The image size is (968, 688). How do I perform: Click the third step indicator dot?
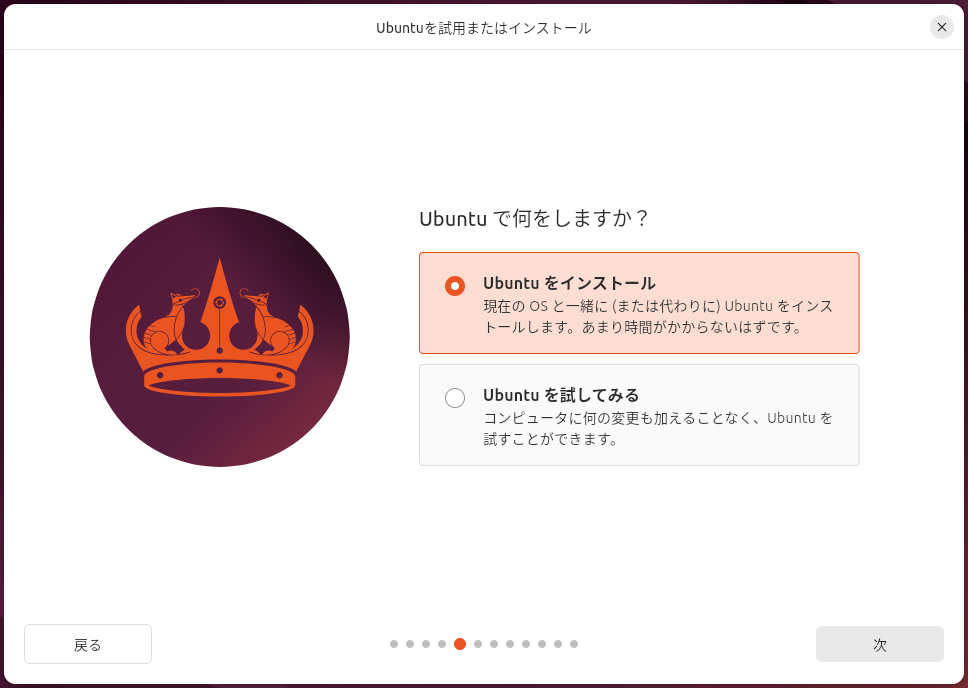(x=426, y=644)
